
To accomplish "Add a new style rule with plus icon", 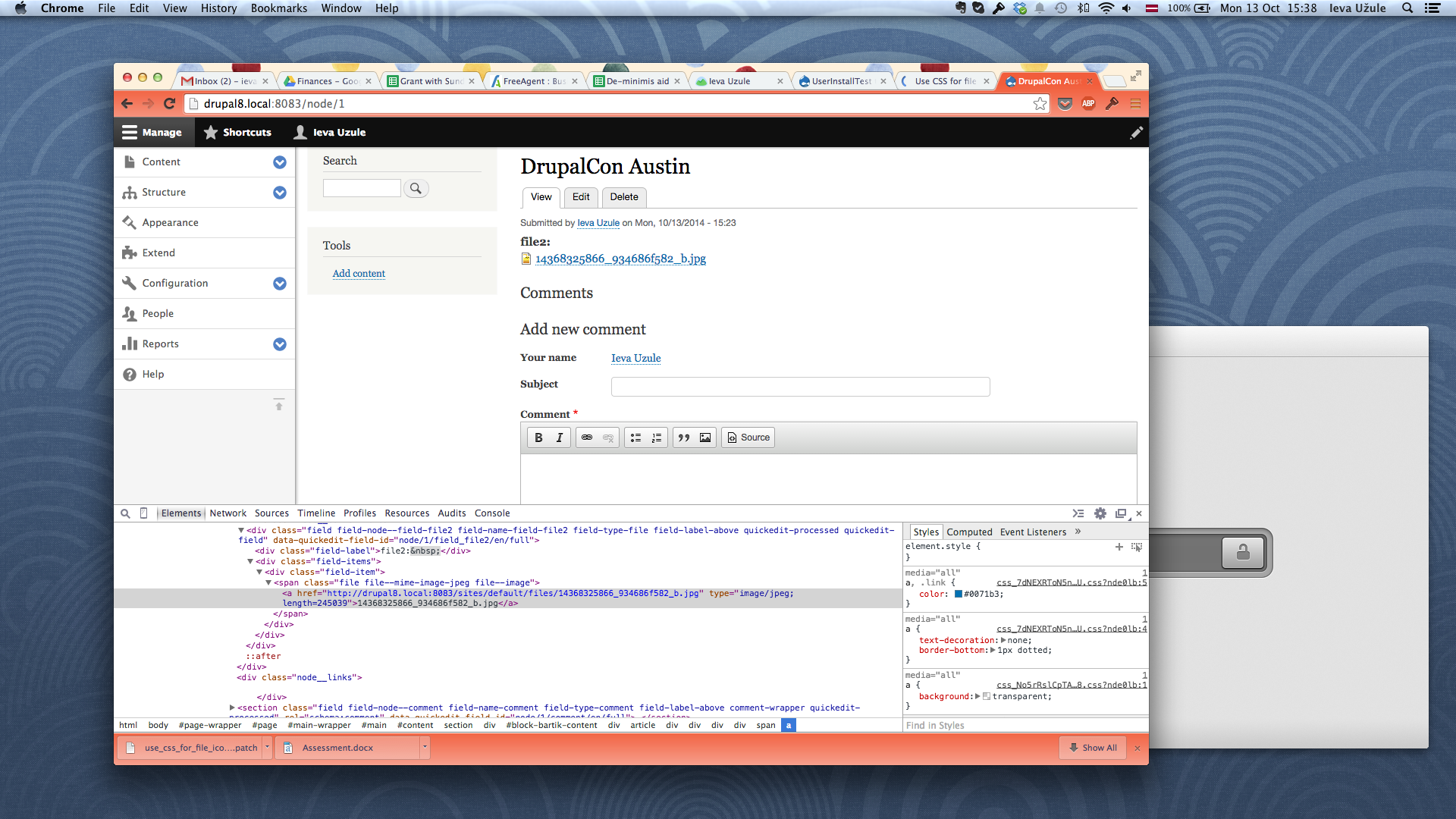I will point(1119,546).
